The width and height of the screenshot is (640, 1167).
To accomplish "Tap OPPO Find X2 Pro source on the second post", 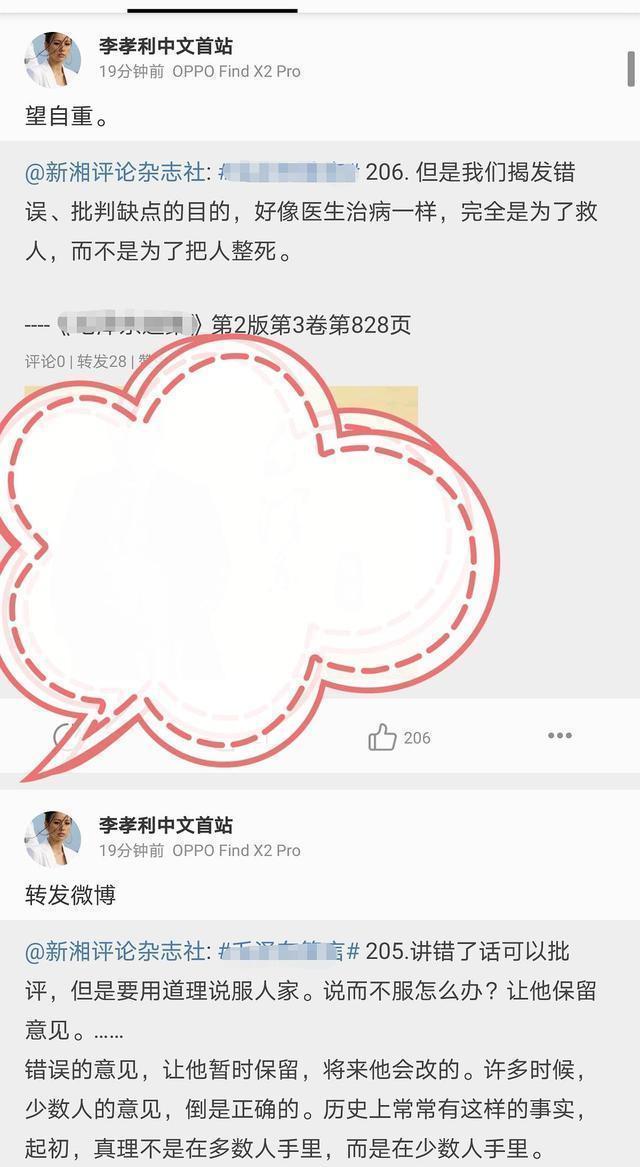I will click(x=237, y=851).
